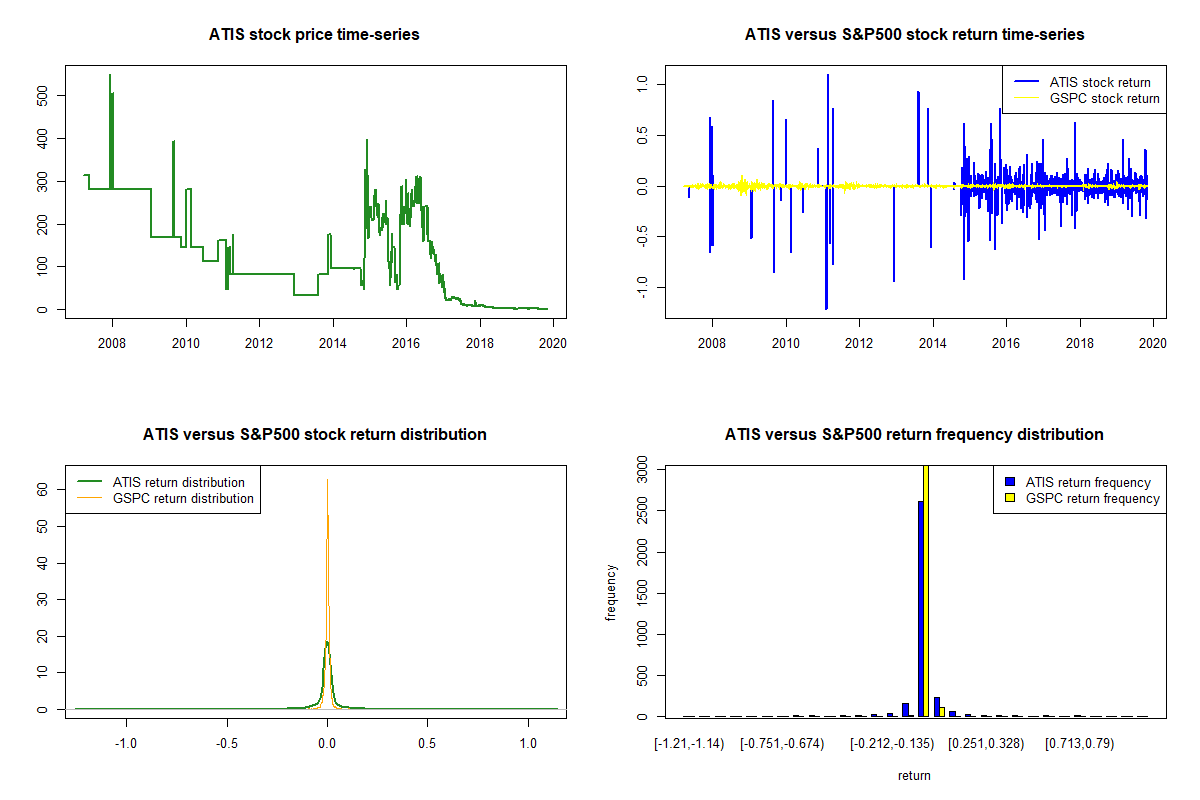Click the peak of the stock price line near 2008
Image resolution: width=1200 pixels, height=800 pixels.
coord(110,76)
